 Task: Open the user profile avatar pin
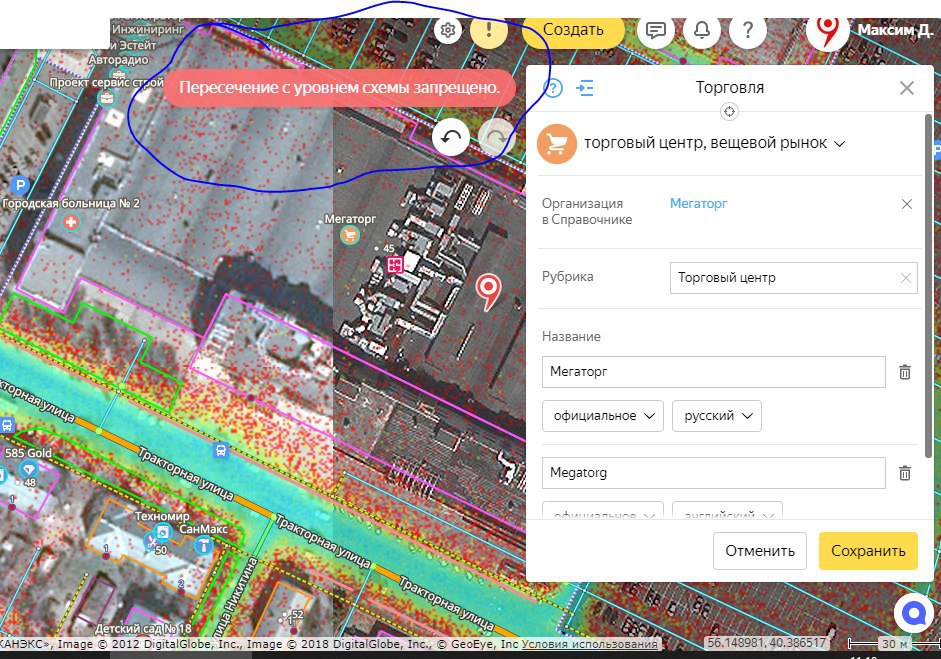828,30
